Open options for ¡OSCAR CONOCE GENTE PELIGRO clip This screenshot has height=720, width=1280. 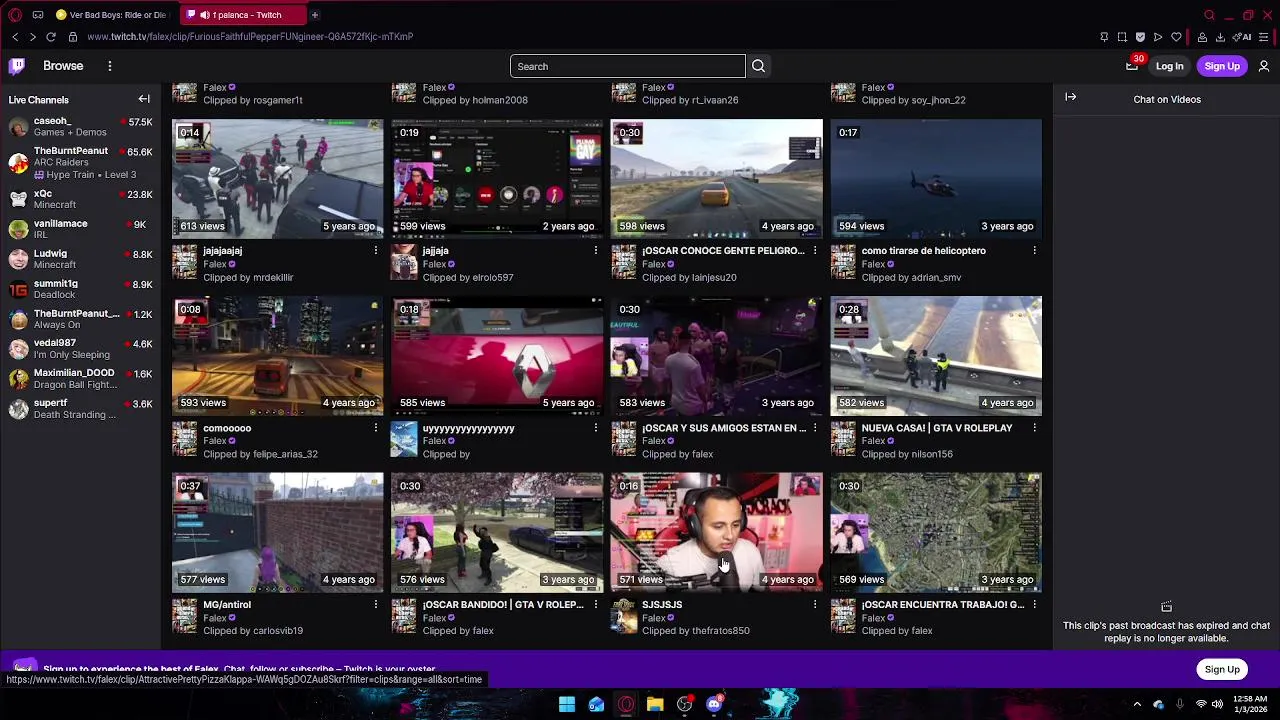coord(814,251)
